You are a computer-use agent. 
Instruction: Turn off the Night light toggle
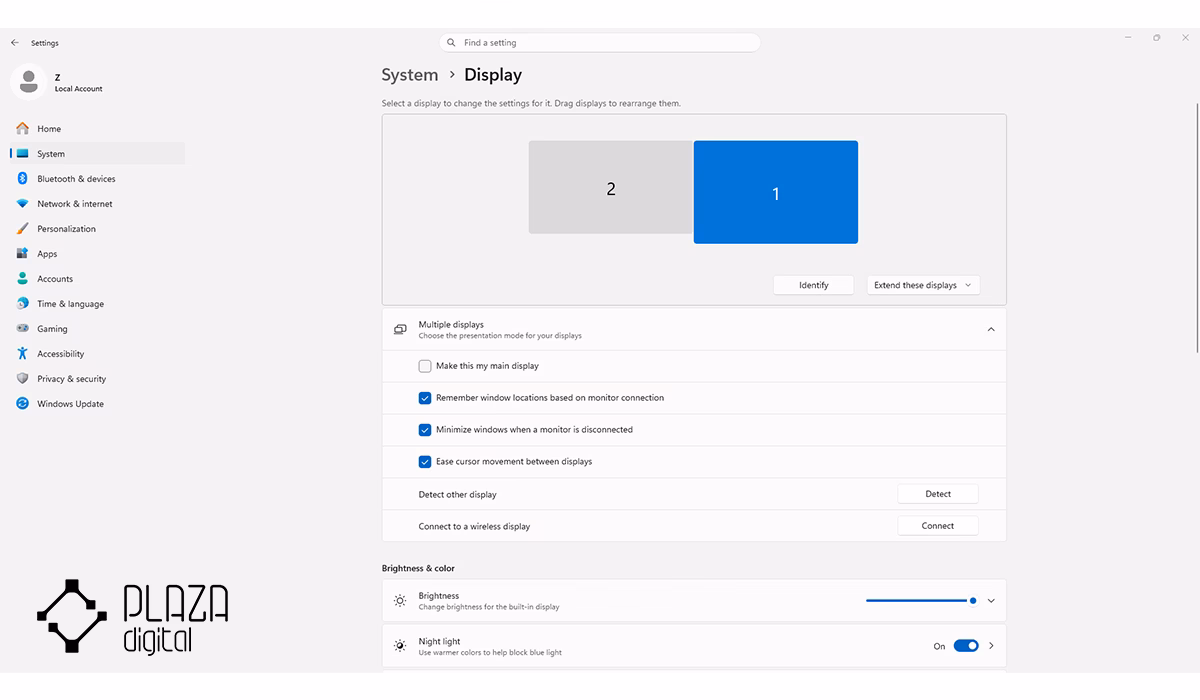pos(966,646)
